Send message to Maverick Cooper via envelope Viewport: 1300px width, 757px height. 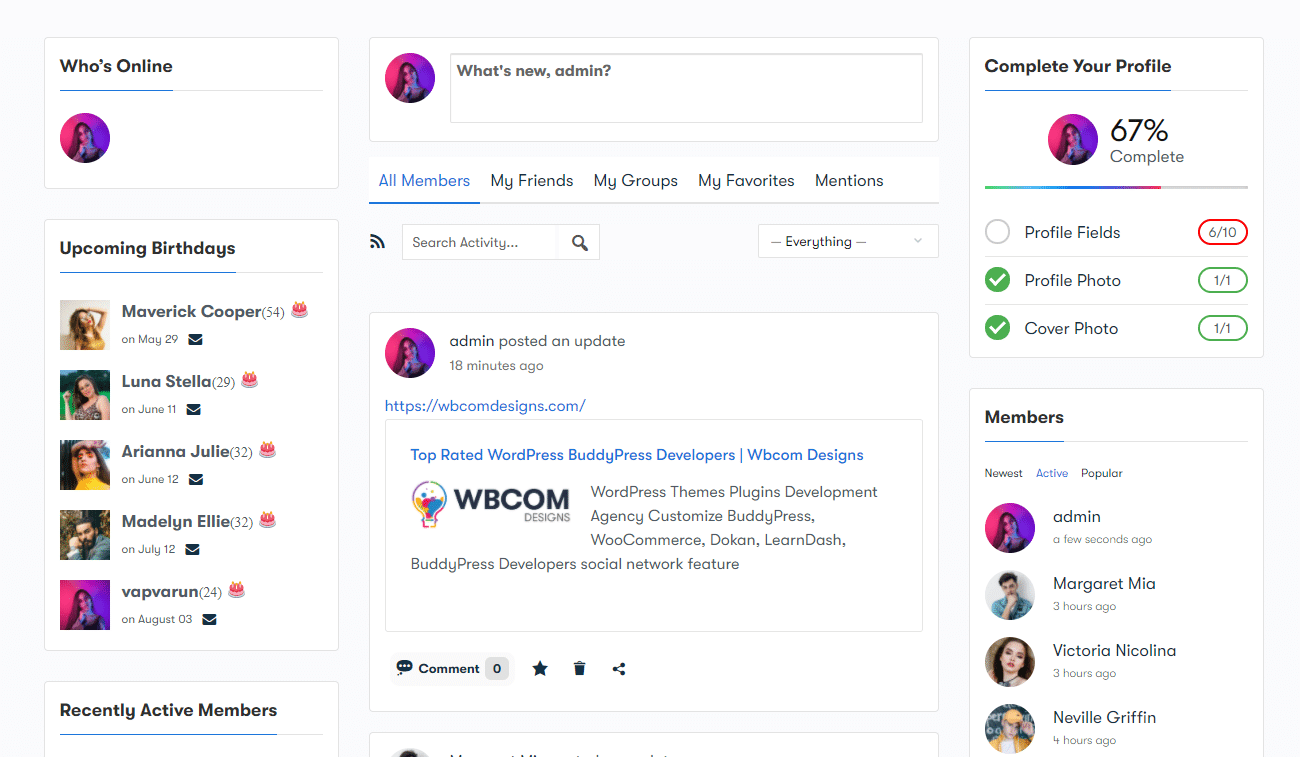point(195,339)
